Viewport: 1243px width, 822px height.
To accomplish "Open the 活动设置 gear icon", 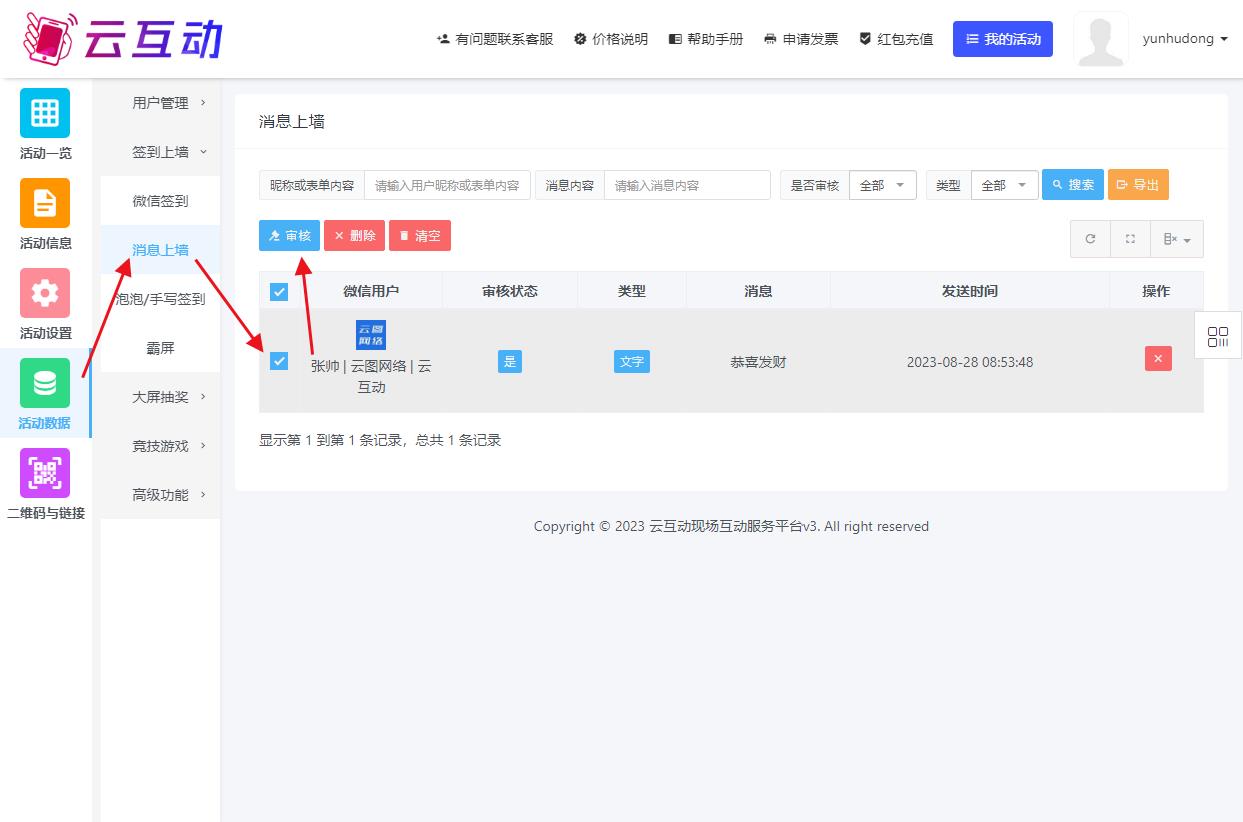I will [x=45, y=293].
